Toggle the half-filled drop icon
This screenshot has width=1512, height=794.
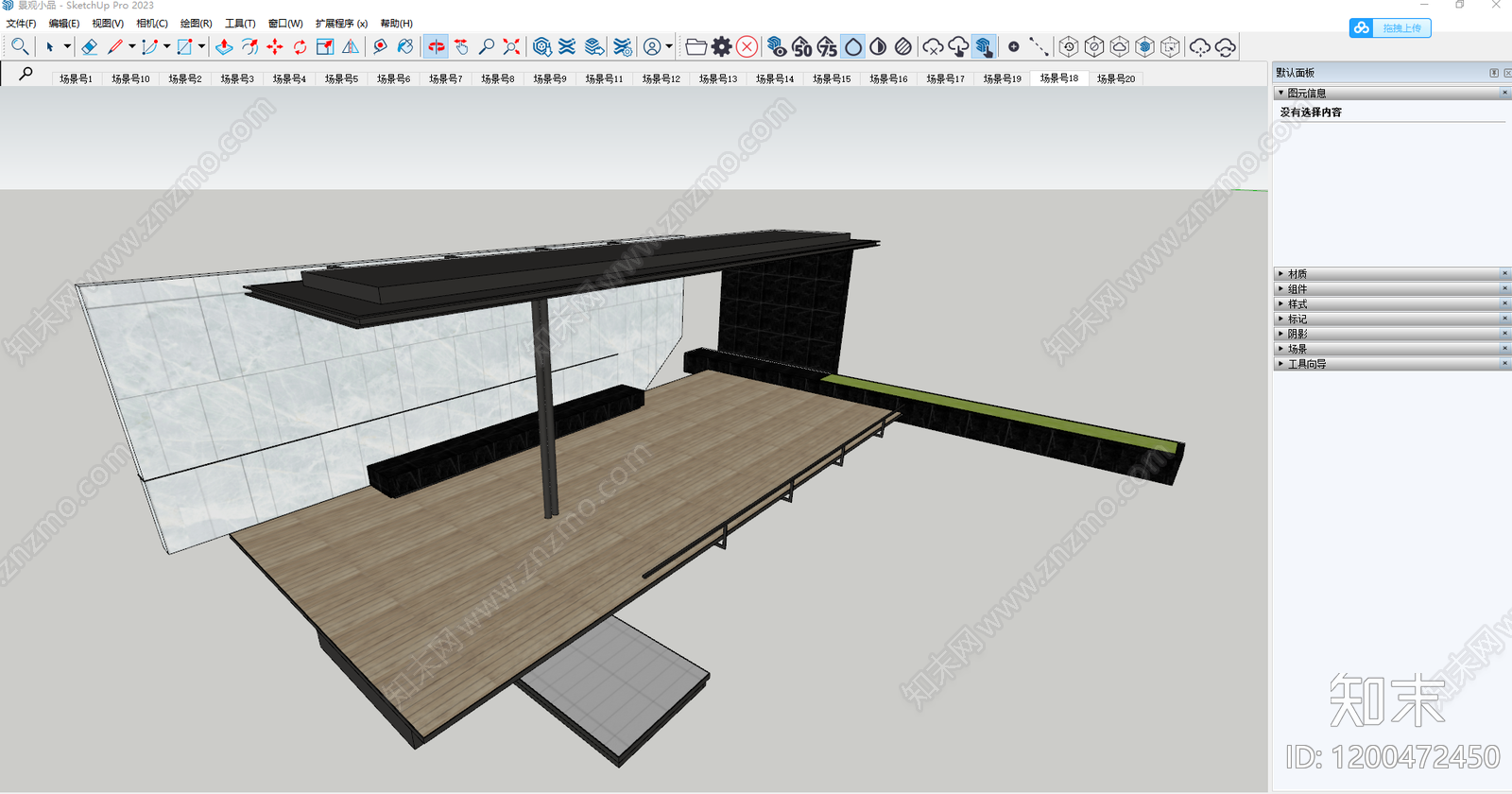[x=878, y=46]
